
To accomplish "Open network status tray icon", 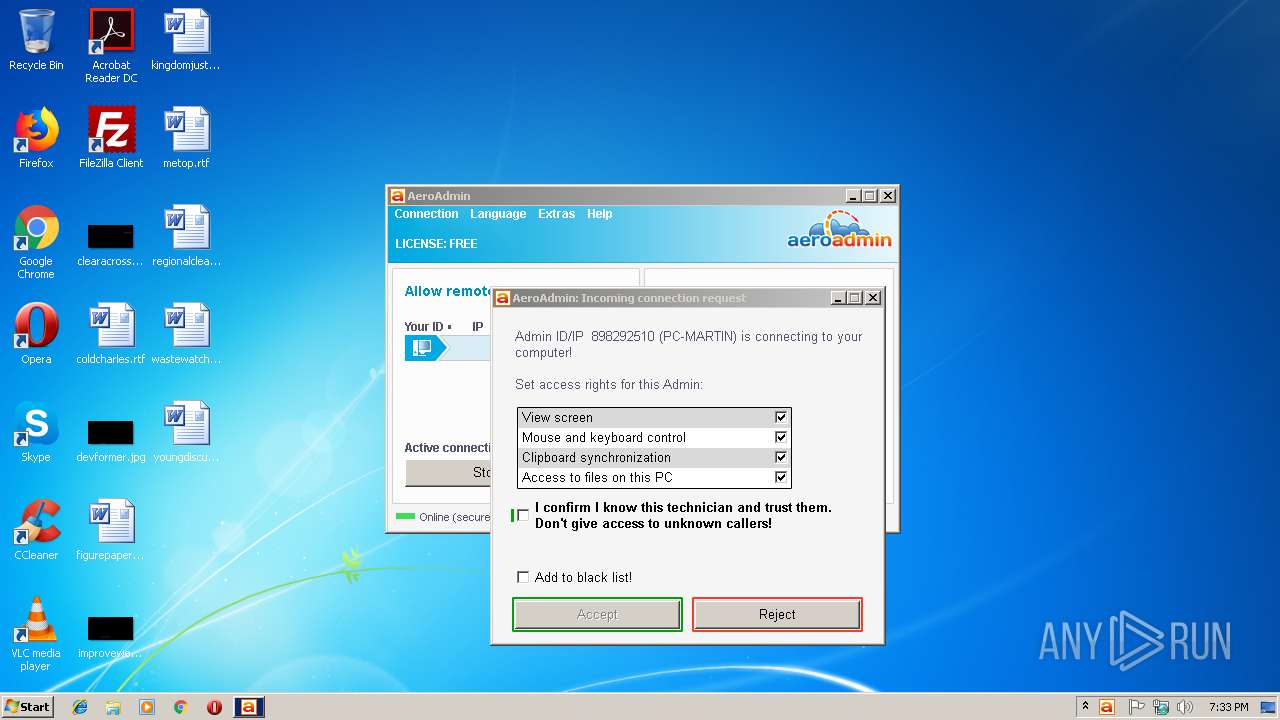I will [1161, 707].
